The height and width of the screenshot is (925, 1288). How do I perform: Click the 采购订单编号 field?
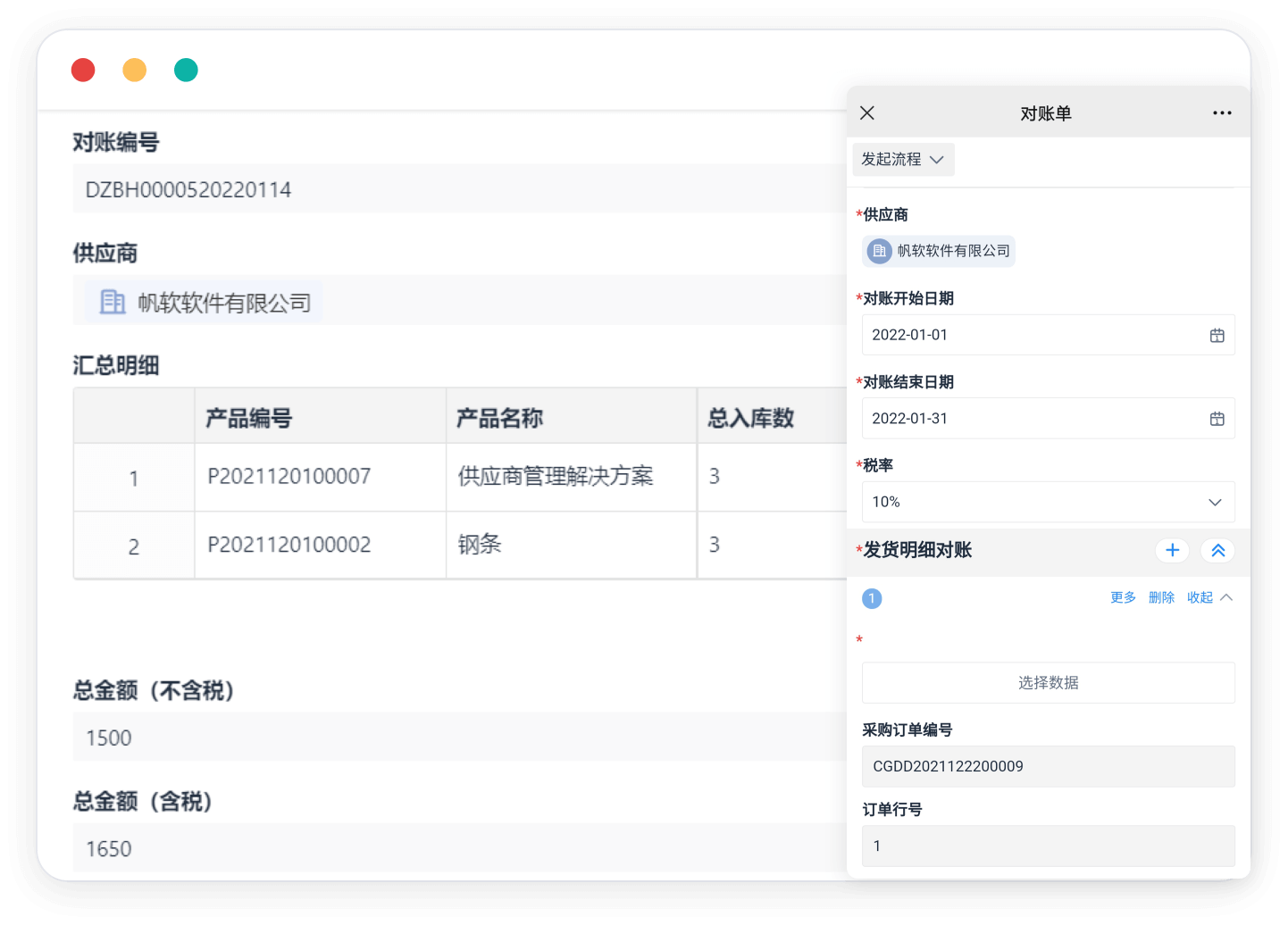point(1048,766)
